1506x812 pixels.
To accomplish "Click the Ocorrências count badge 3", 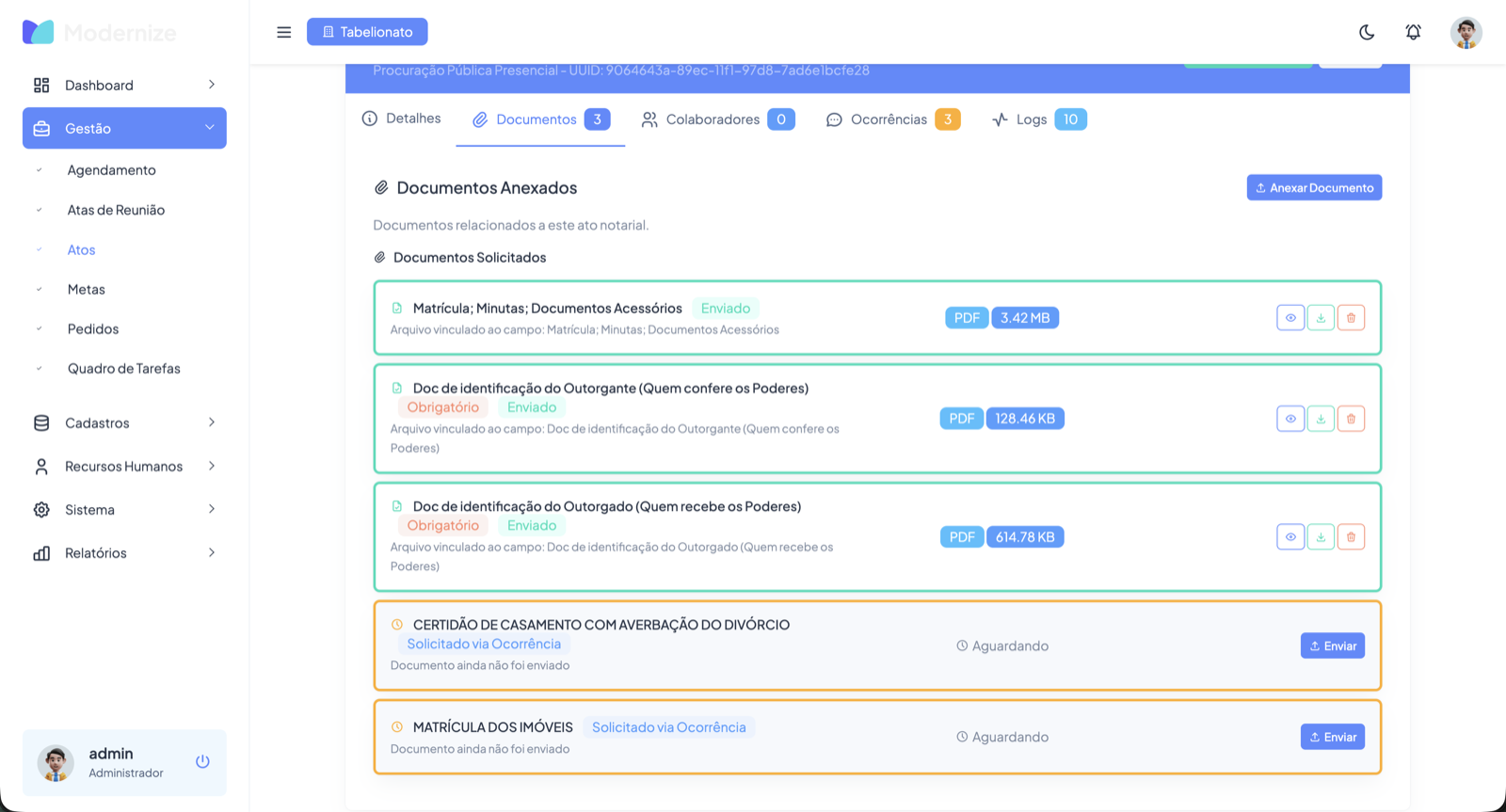I will (x=948, y=119).
